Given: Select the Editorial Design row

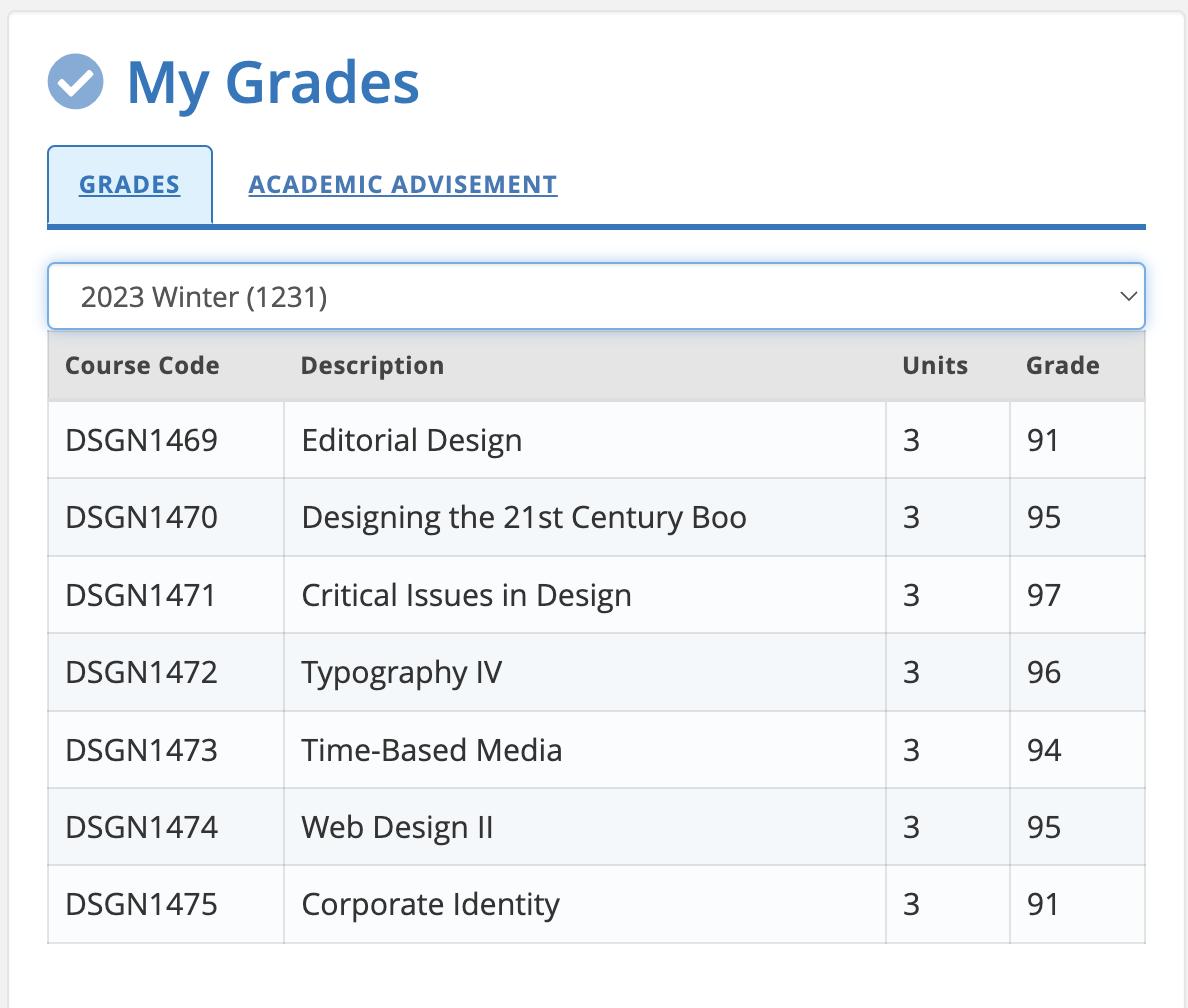Looking at the screenshot, I should [411, 440].
